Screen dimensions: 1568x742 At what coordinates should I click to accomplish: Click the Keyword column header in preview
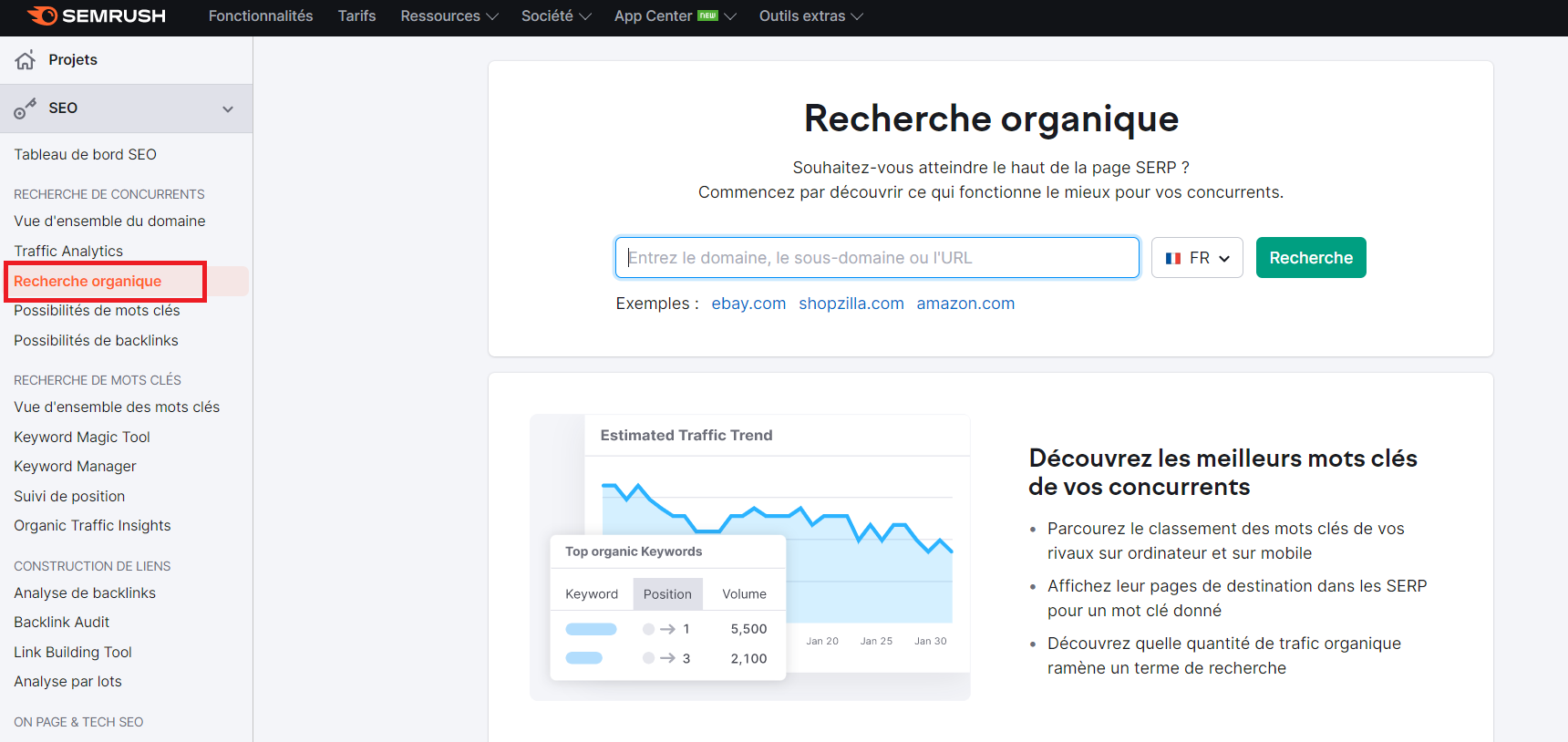tap(592, 594)
